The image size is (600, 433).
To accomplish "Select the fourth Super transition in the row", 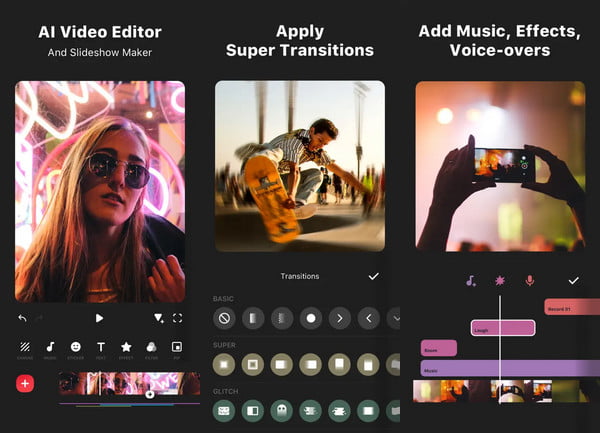I will pos(310,365).
